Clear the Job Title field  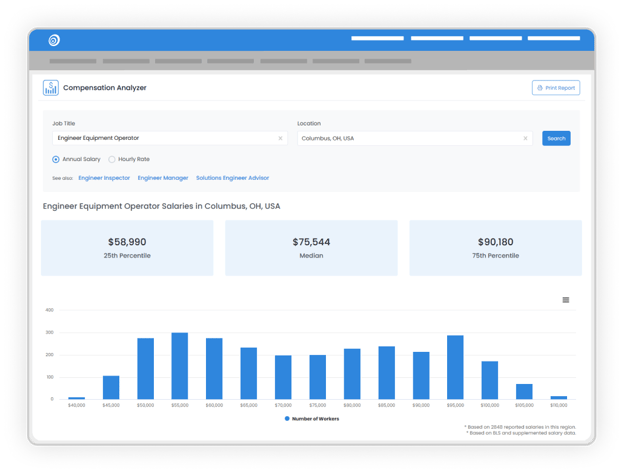(280, 138)
